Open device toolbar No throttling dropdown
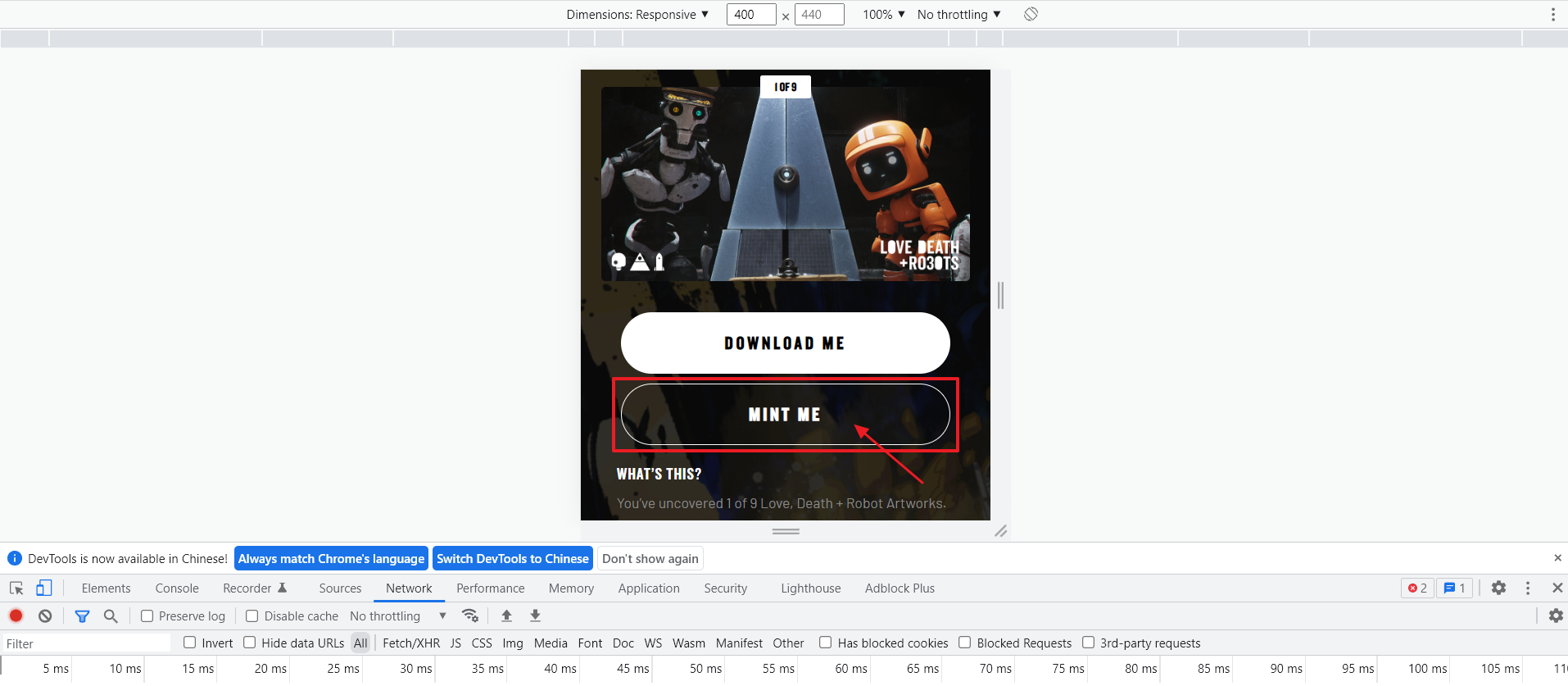Viewport: 1568px width, 686px height. click(959, 14)
